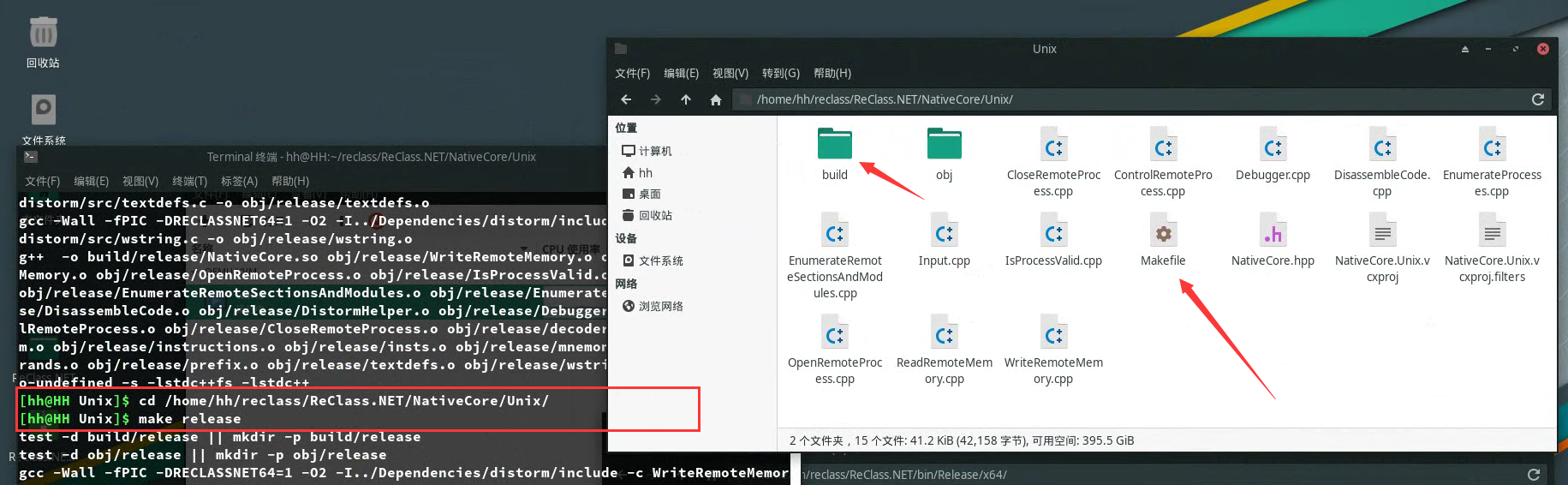
Task: Select 计算机 in sidebar
Action: (647, 151)
